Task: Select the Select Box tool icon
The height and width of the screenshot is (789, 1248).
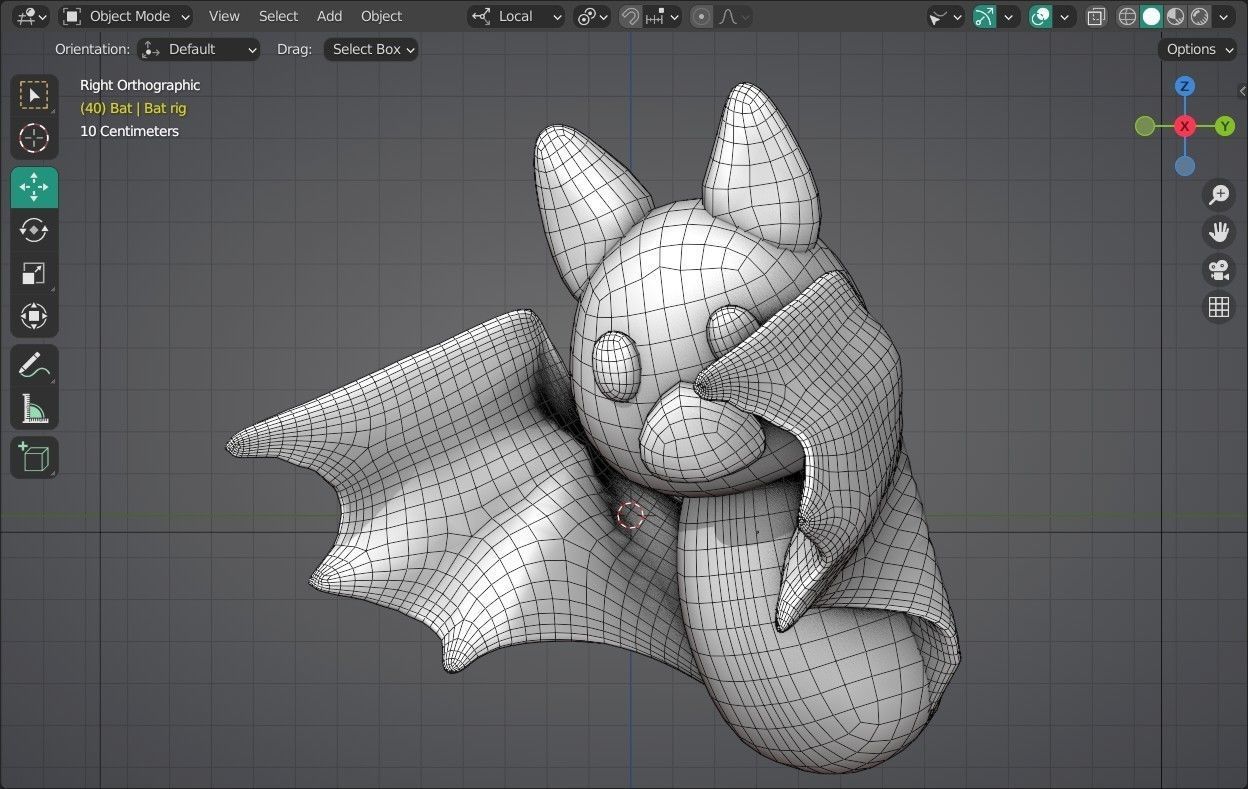Action: click(x=34, y=95)
